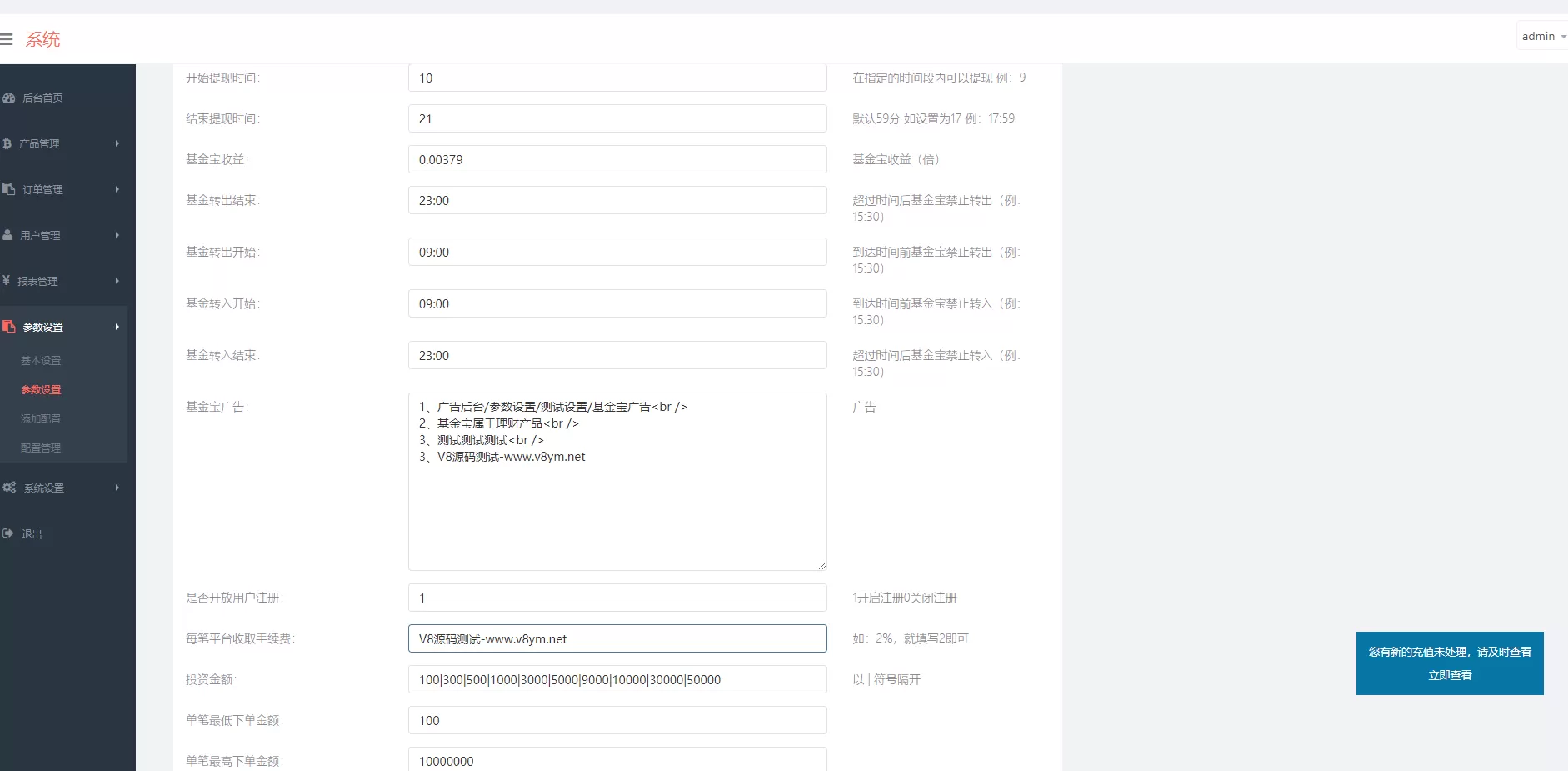Click the 立即查看 notification button
Viewport: 1568px width, 771px height.
(x=1450, y=675)
